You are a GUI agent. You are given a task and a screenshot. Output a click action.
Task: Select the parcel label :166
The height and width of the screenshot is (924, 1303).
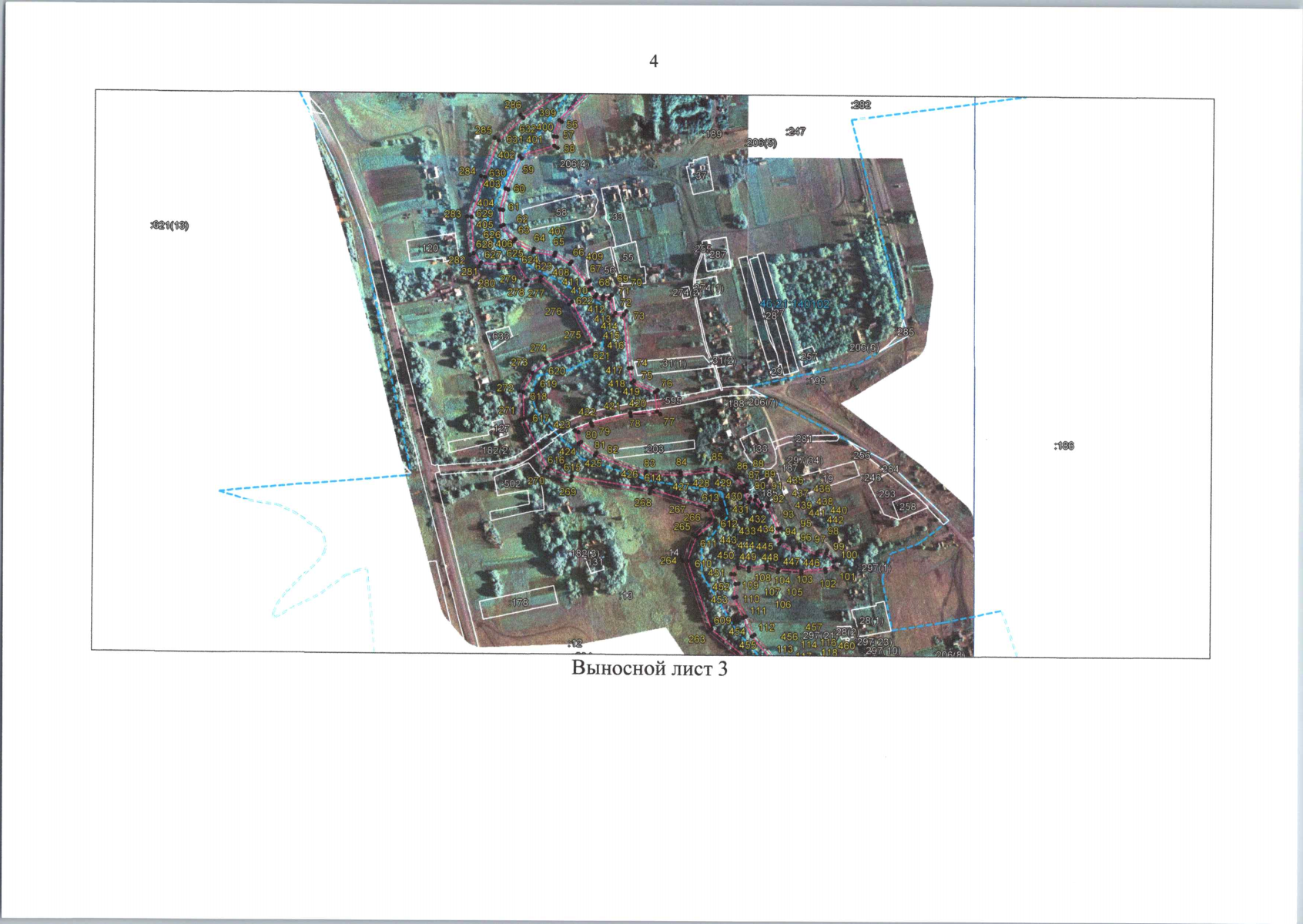click(x=1064, y=446)
